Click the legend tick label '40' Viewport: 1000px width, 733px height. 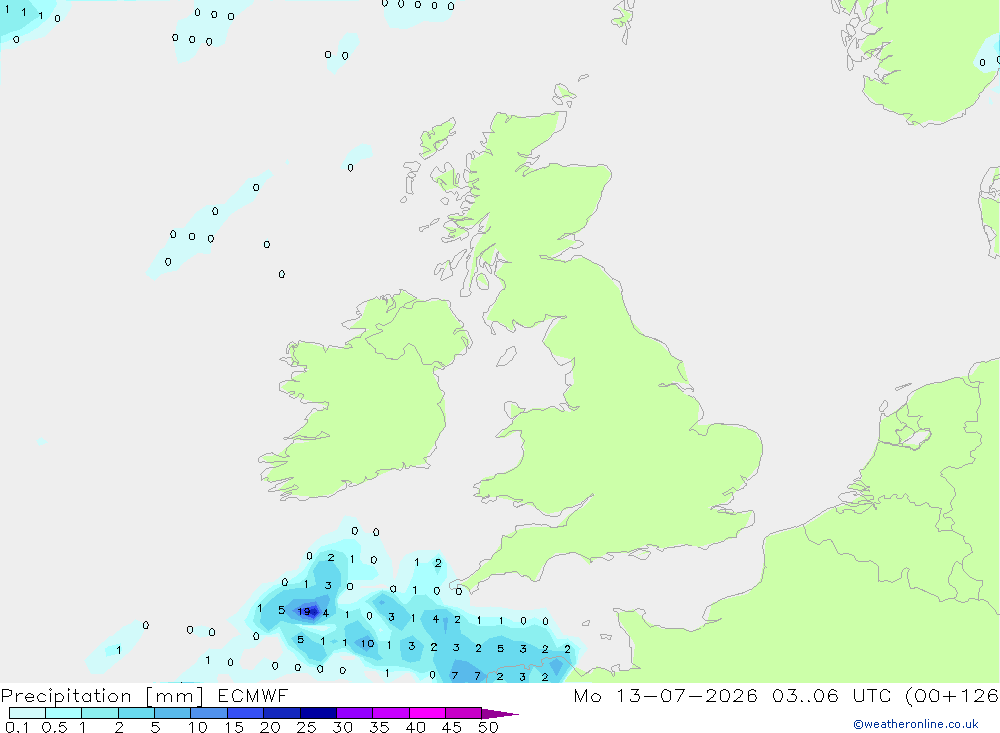point(415,727)
